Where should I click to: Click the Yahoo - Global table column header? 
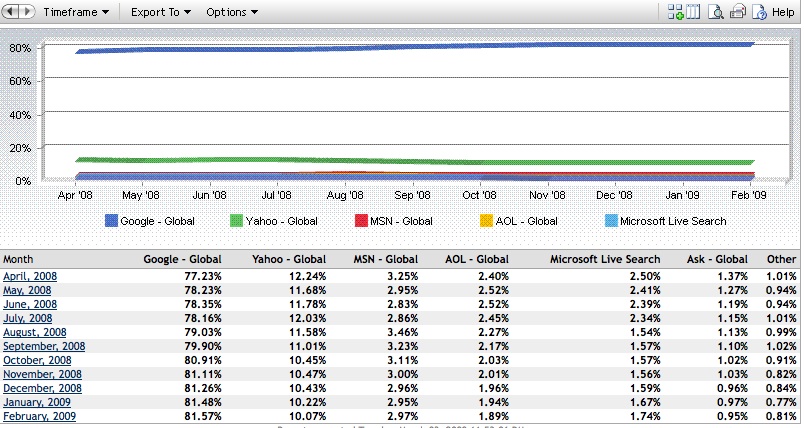[x=289, y=259]
